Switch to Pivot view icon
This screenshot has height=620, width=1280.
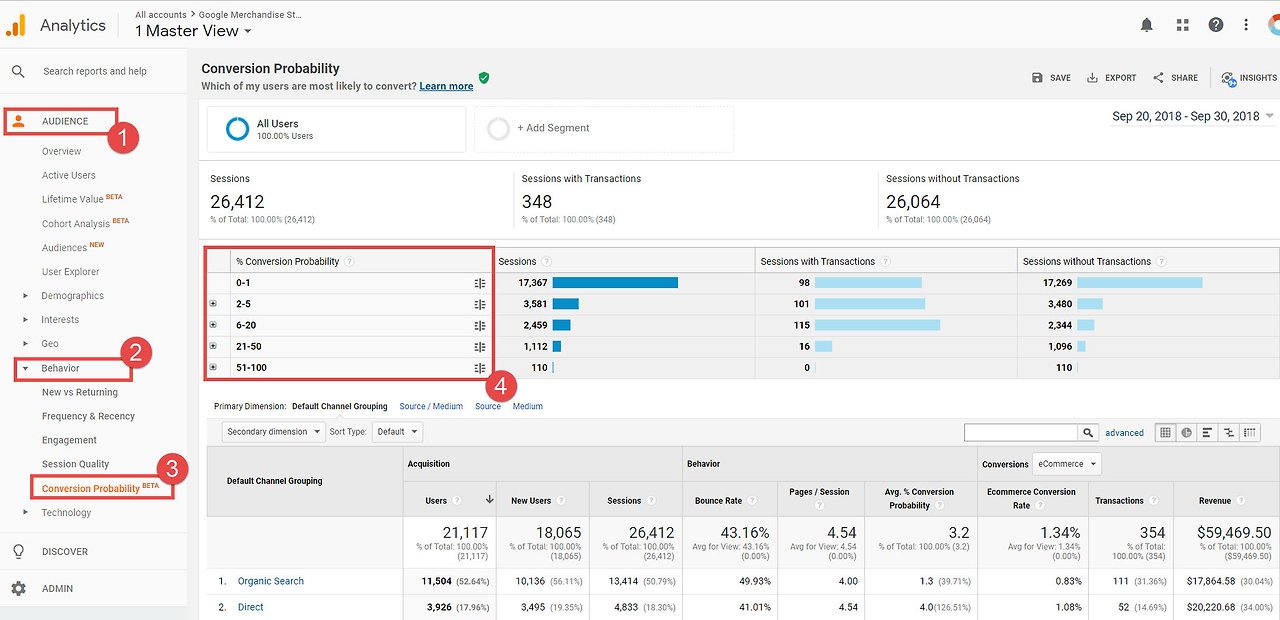[x=1249, y=433]
